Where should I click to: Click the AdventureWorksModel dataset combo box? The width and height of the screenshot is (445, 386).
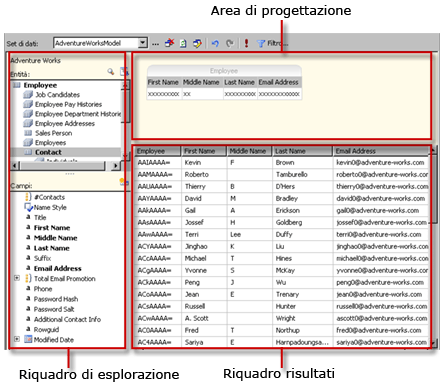click(x=100, y=43)
